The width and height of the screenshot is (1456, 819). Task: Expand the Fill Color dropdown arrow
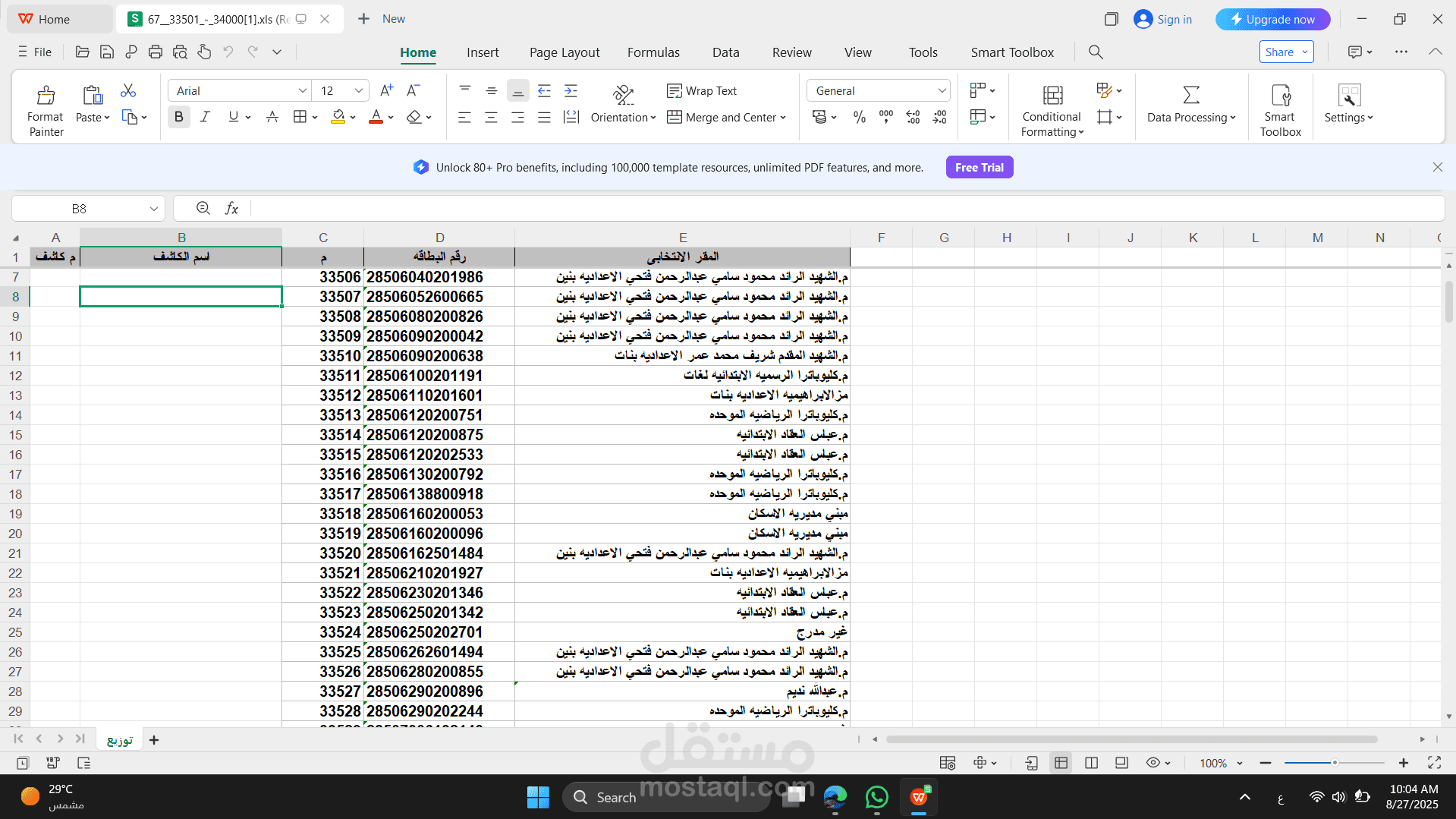click(x=352, y=117)
